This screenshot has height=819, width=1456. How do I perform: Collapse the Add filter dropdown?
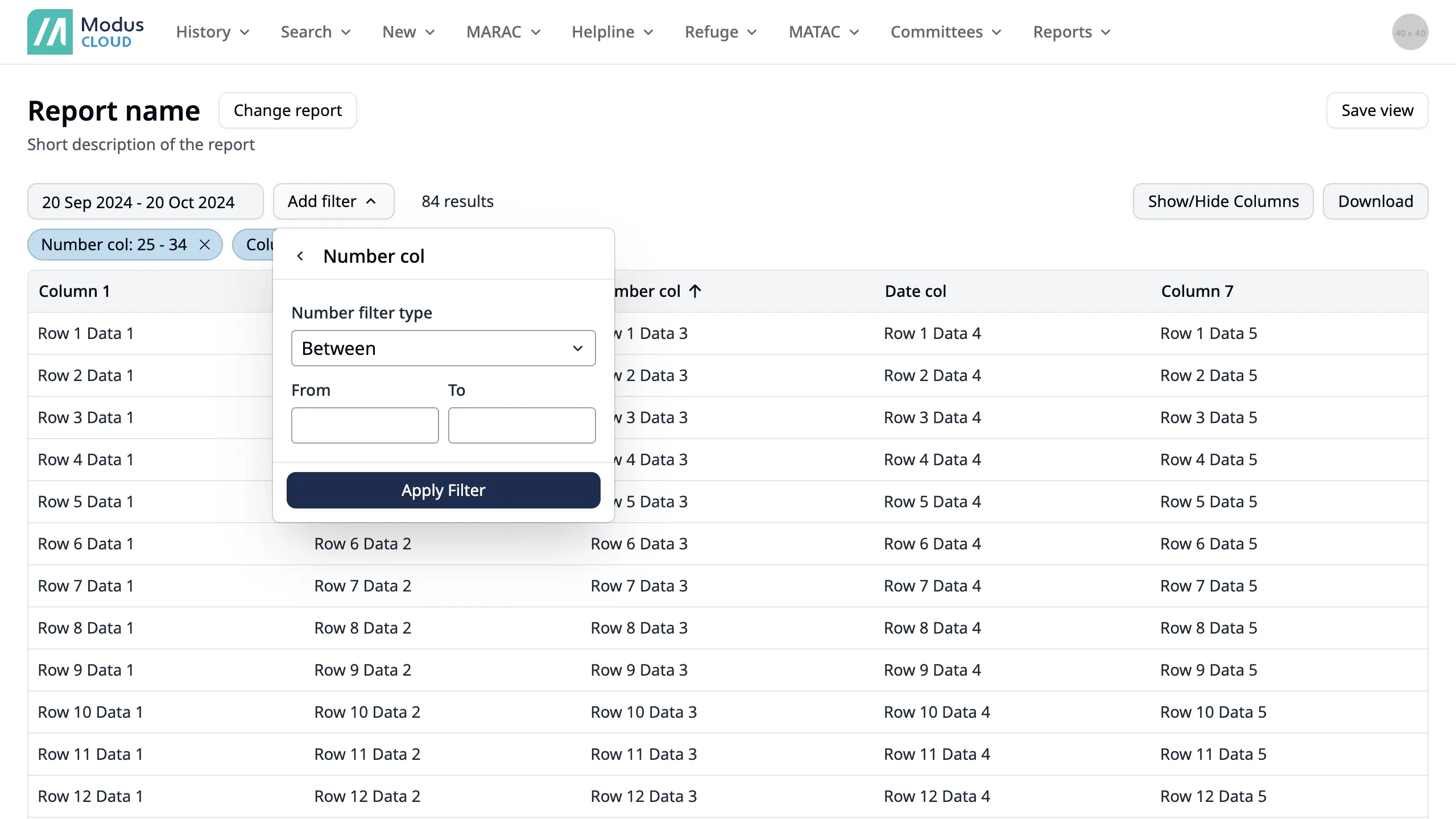coord(333,201)
